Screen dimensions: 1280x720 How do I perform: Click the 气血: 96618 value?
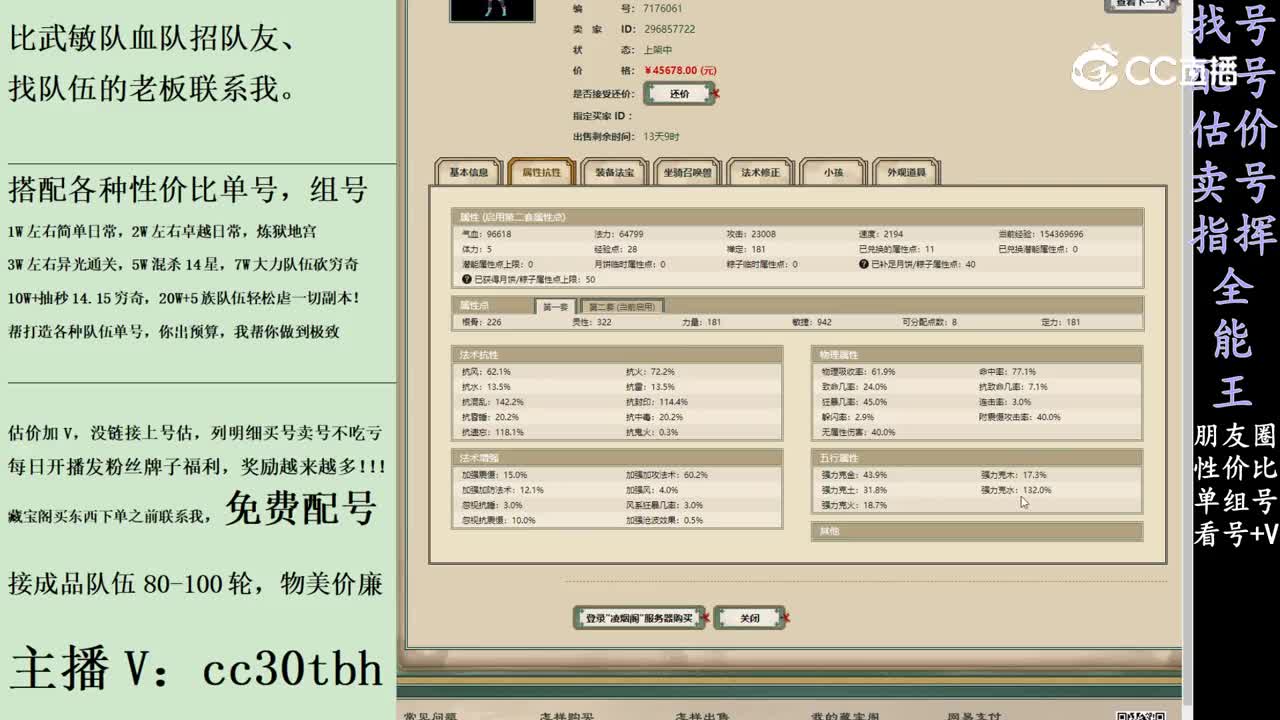click(x=485, y=234)
